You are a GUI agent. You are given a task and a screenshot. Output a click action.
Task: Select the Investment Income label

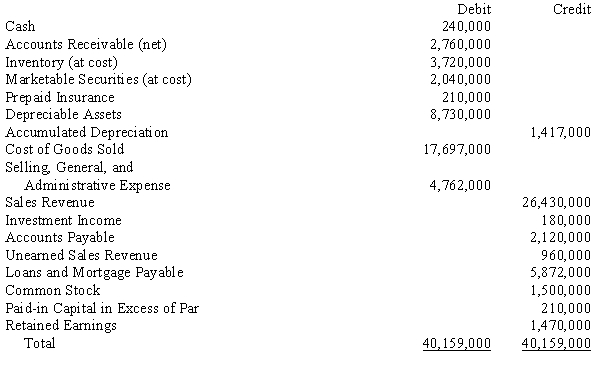coord(64,220)
